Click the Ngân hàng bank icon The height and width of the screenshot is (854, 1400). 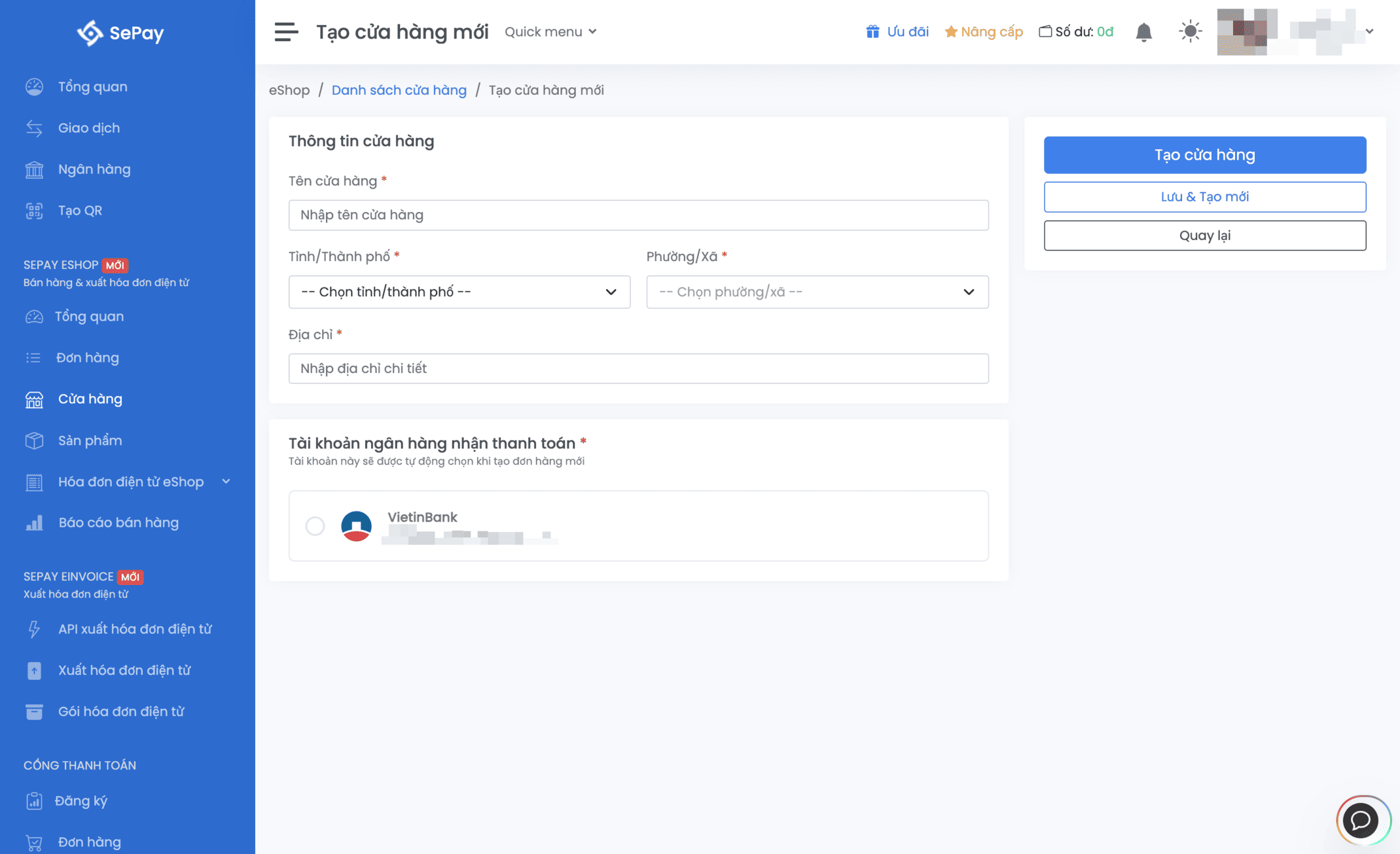pyautogui.click(x=34, y=169)
